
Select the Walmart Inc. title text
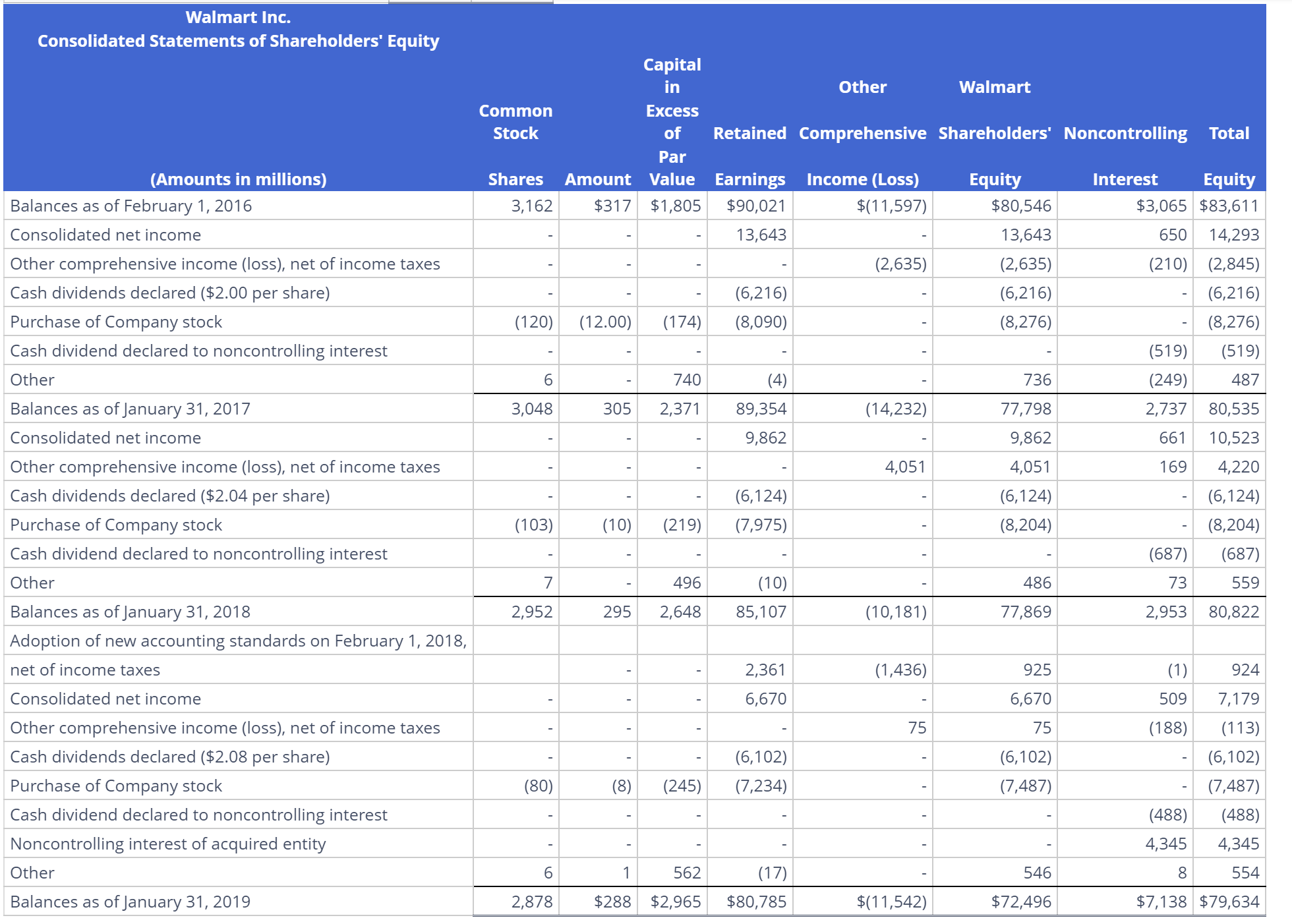[x=239, y=17]
